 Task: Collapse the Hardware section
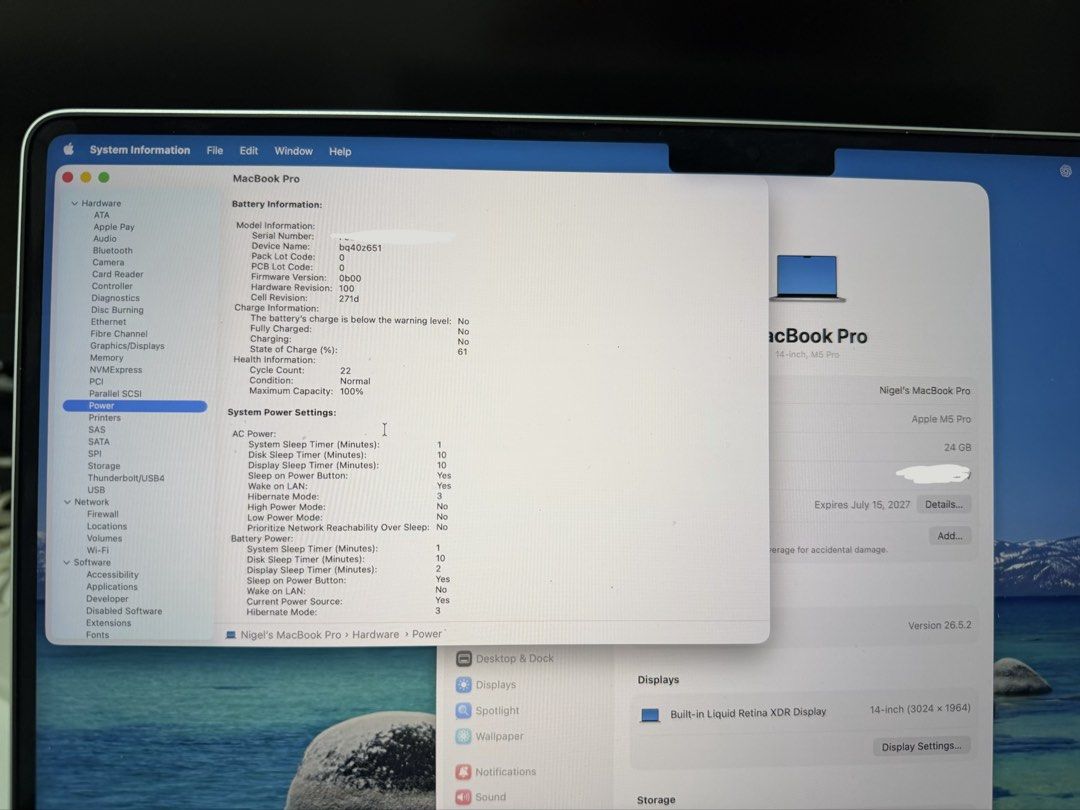click(x=74, y=203)
